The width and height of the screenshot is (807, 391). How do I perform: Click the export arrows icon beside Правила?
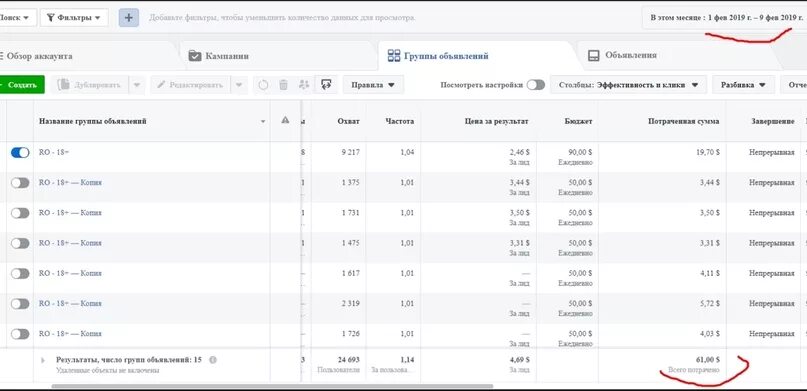click(325, 85)
